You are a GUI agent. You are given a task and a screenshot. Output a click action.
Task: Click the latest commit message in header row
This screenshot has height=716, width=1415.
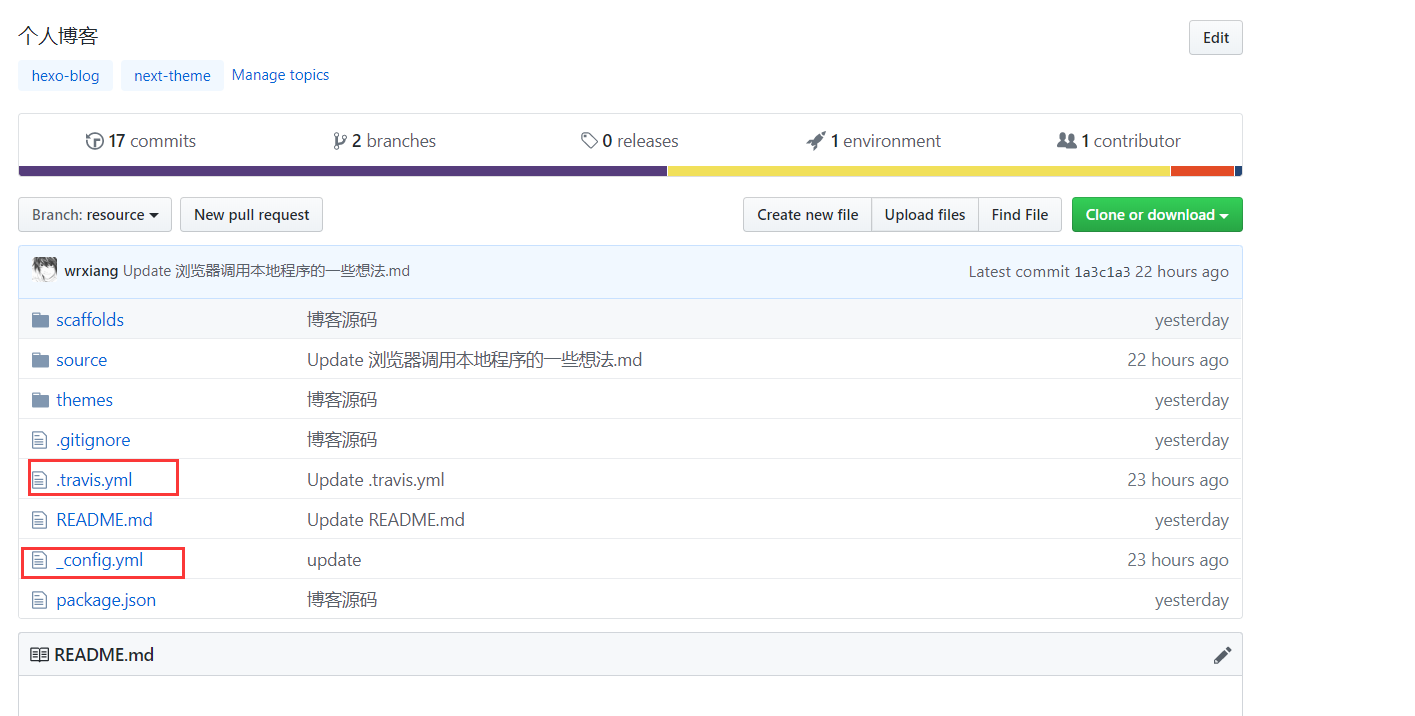(267, 271)
